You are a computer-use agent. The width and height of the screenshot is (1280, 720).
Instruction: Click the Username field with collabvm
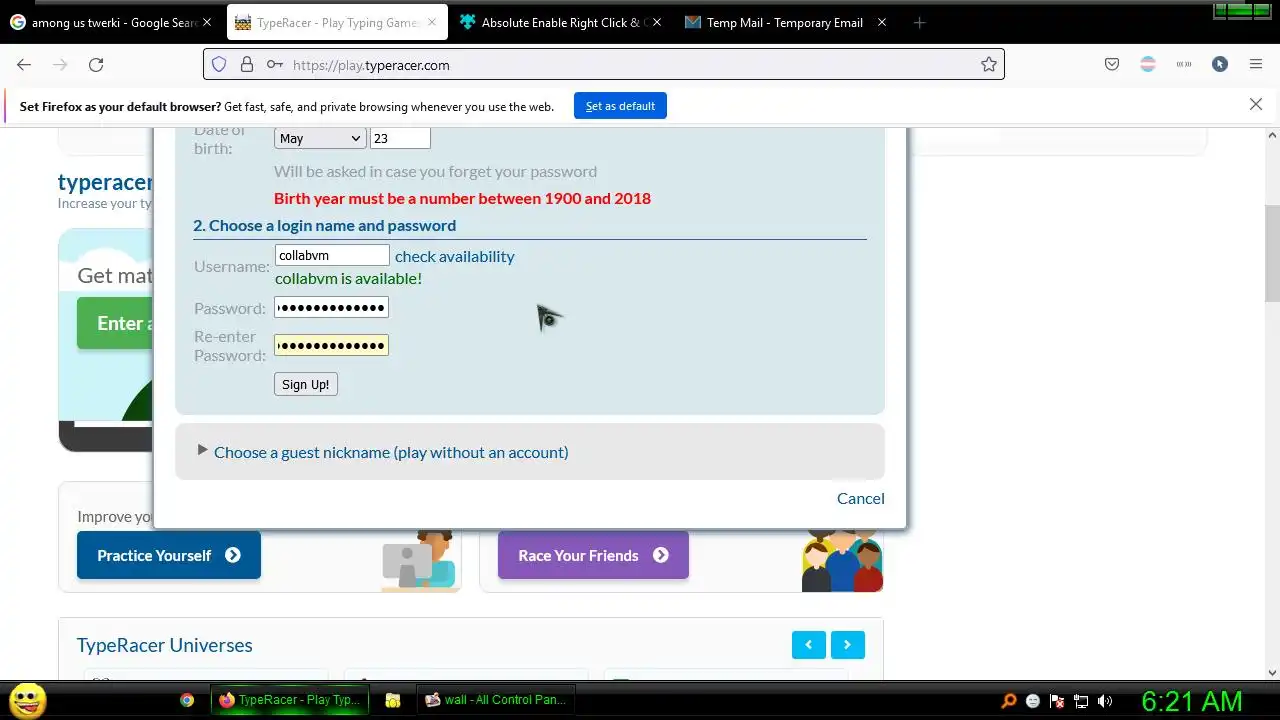click(332, 255)
